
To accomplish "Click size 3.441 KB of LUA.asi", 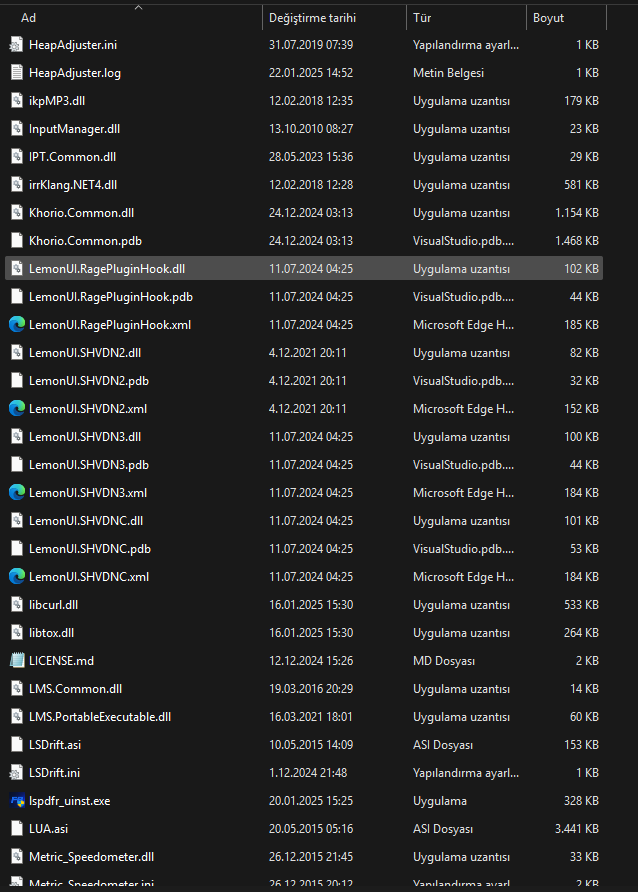I will [x=577, y=829].
